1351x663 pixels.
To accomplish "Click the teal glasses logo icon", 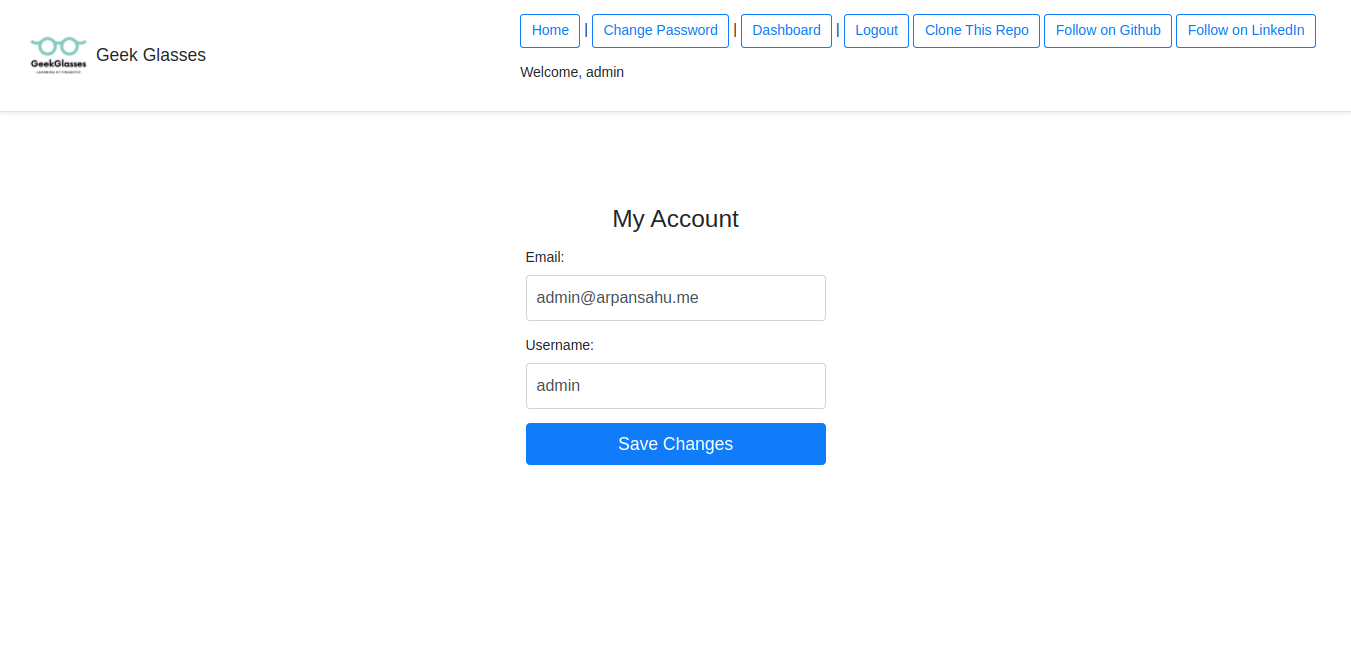I will tap(58, 46).
